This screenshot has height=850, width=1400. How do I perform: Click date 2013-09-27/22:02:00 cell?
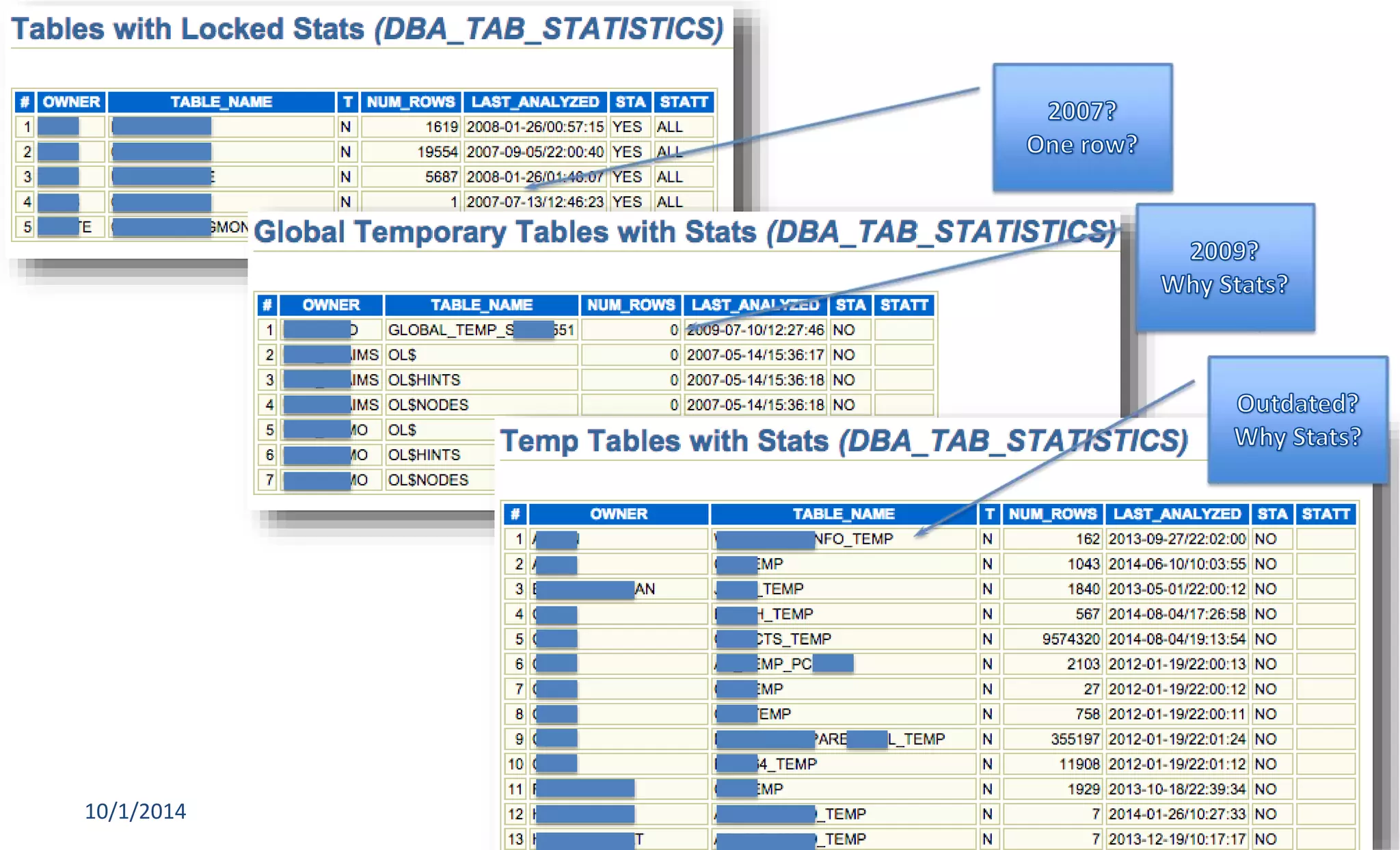click(1176, 540)
